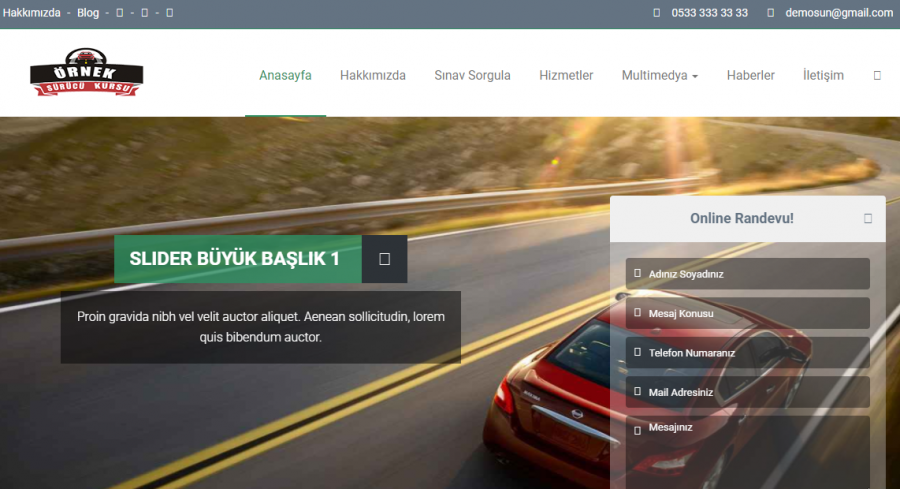Viewport: 900px width, 489px height.
Task: Click the last social icon in top bar
Action: pos(169,13)
